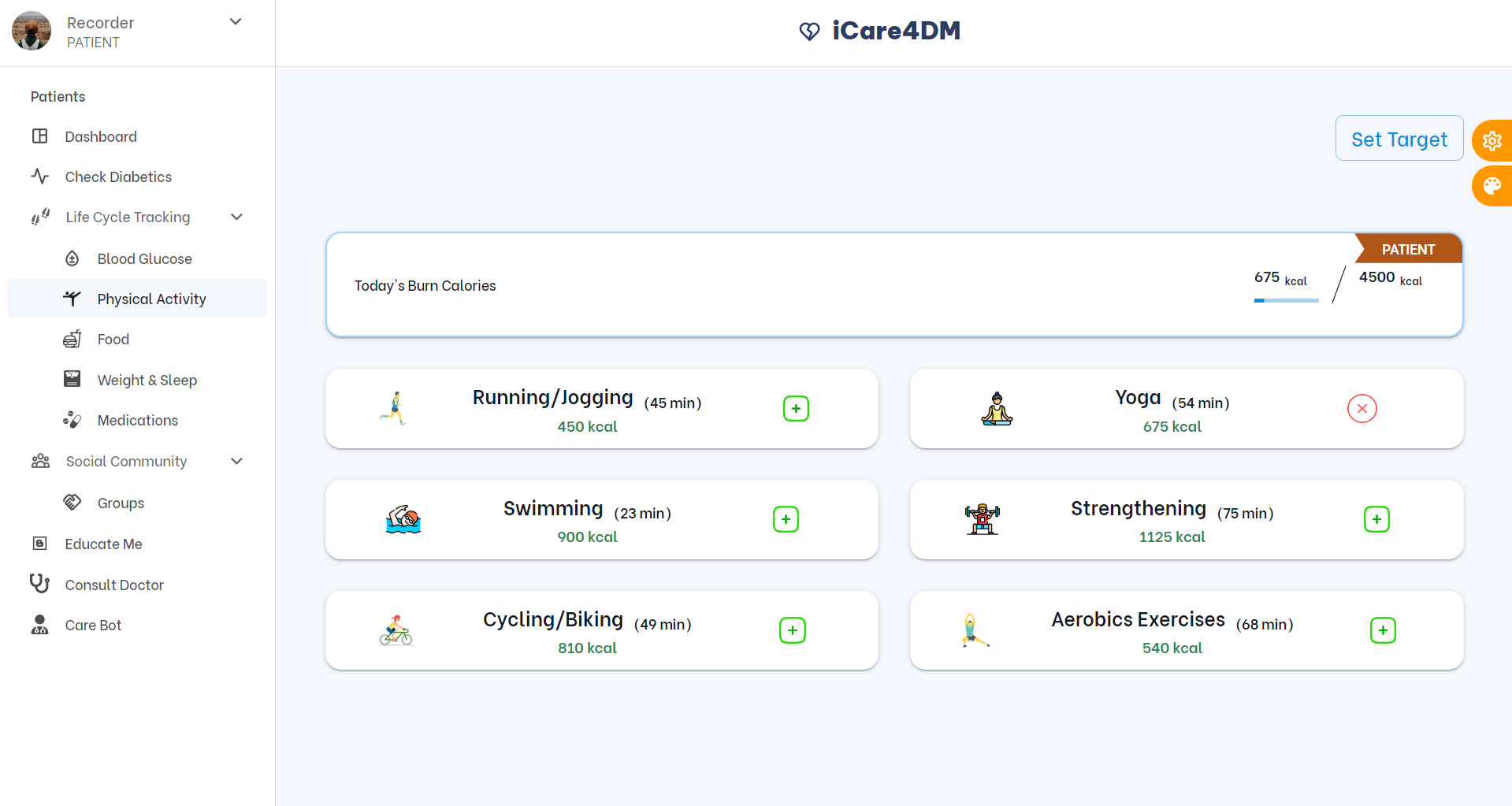The height and width of the screenshot is (806, 1512).
Task: Open the orange color palette icon
Action: pos(1492,186)
